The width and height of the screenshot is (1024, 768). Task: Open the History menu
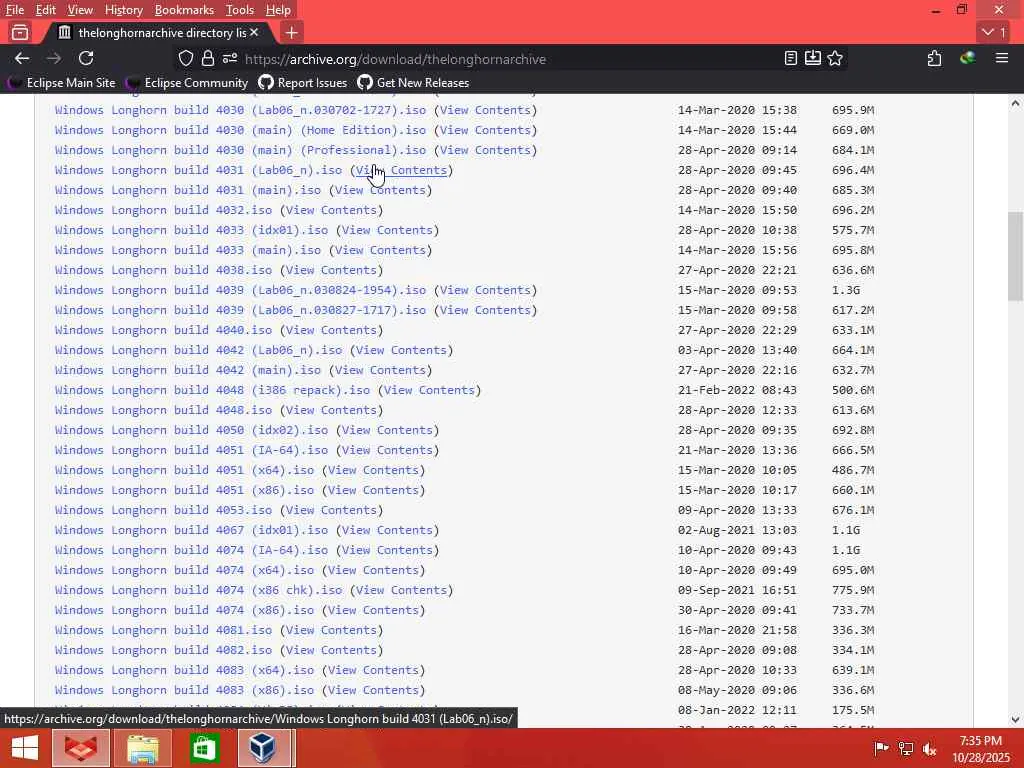point(123,10)
